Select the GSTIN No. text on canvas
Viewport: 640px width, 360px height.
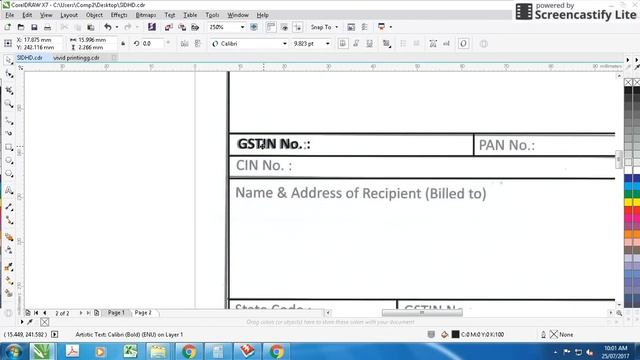[x=274, y=144]
